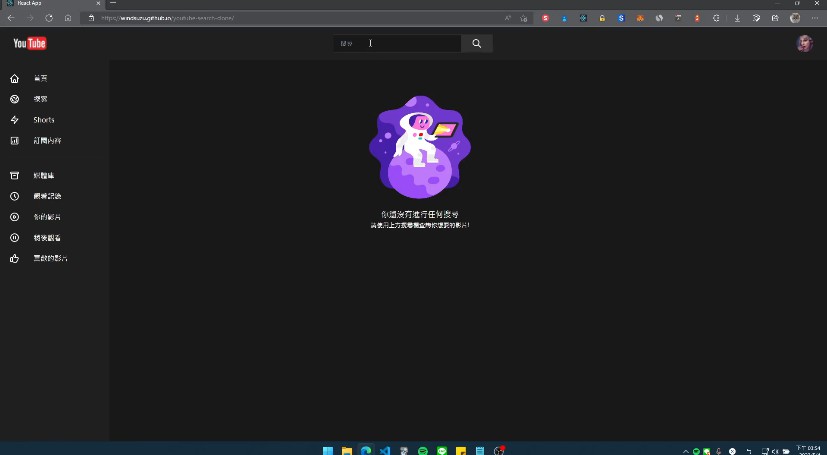Open Watch Later icon in sidebar
The height and width of the screenshot is (455, 827).
click(14, 238)
